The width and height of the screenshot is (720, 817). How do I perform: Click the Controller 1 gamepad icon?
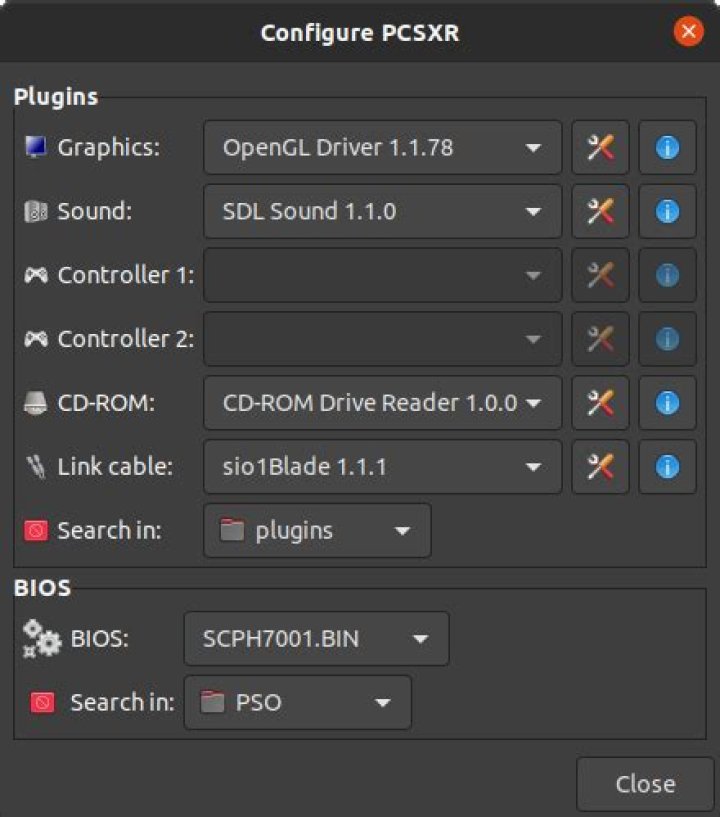(36, 275)
